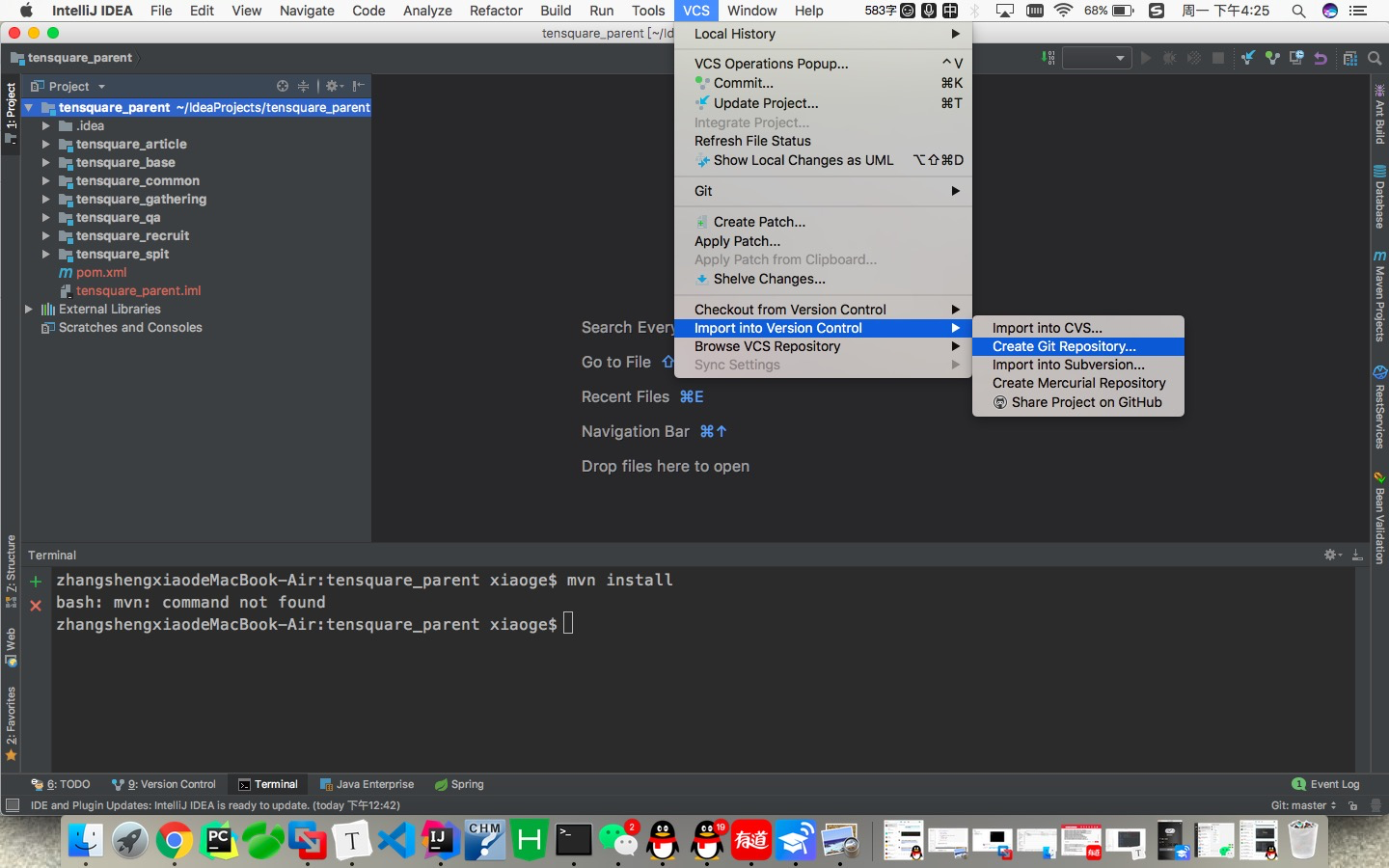Click Update Project... in VCS menu
The image size is (1389, 868).
point(823,103)
